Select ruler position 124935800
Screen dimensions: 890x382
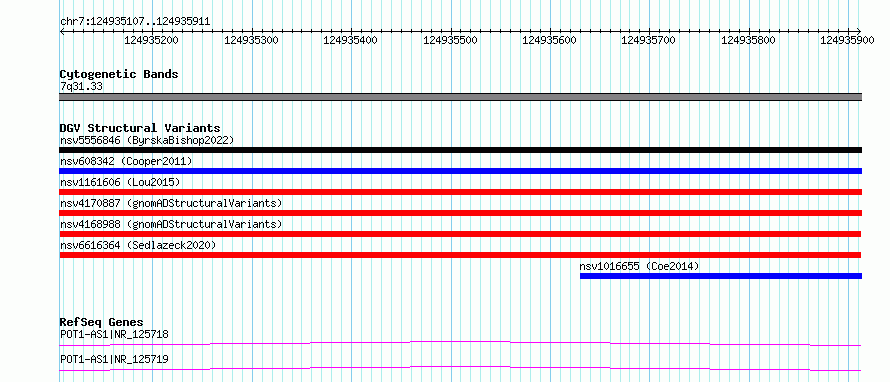748,40
